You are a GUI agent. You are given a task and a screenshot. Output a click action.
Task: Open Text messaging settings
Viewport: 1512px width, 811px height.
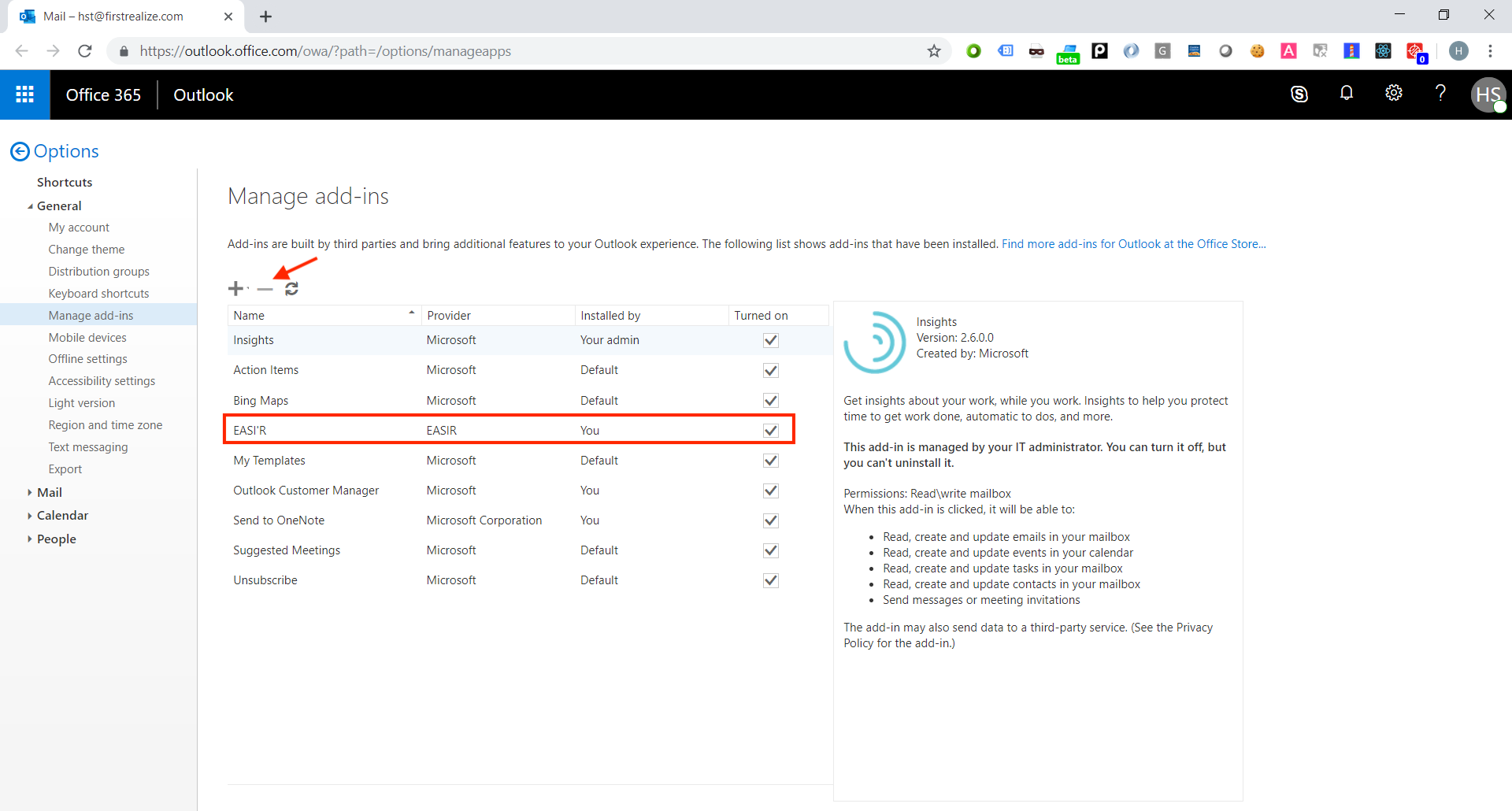[88, 447]
